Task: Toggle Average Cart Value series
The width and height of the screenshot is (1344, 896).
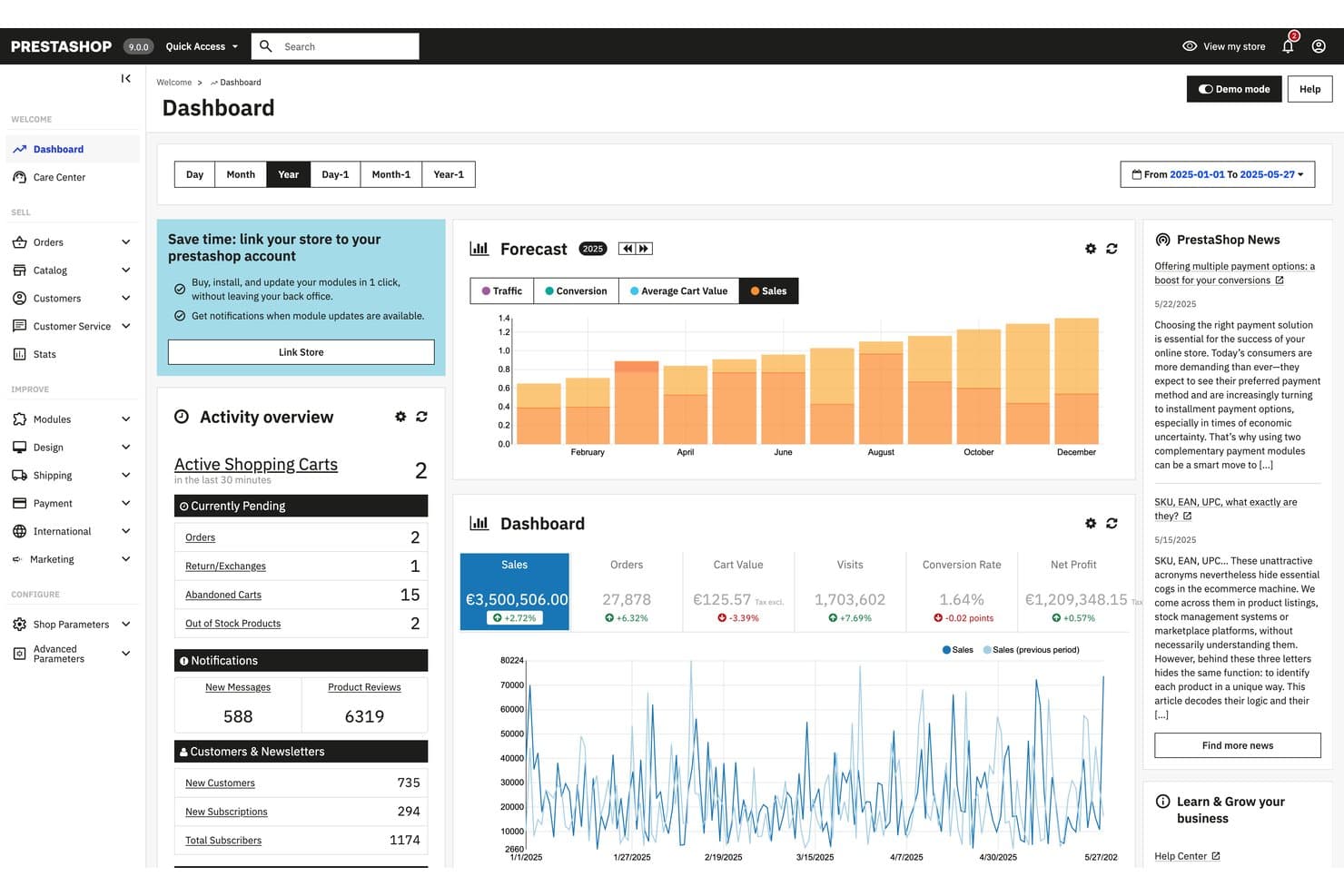Action: pyautogui.click(x=678, y=290)
